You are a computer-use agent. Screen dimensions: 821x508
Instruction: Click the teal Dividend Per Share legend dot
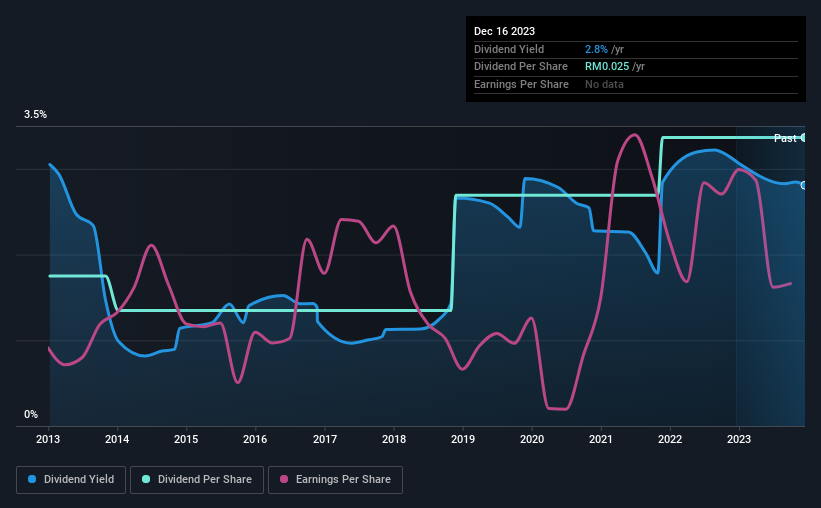tap(146, 479)
